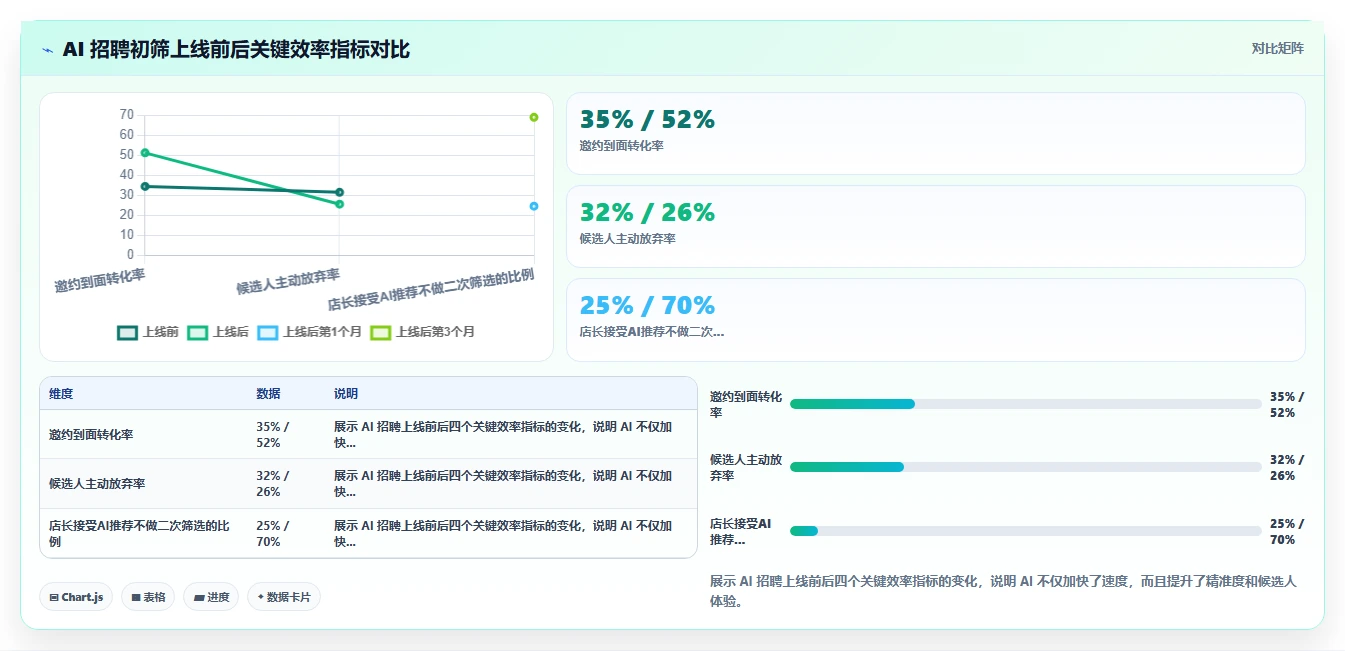This screenshot has height=651, width=1345.
Task: Click the 上线前 legend color box
Action: click(x=127, y=332)
